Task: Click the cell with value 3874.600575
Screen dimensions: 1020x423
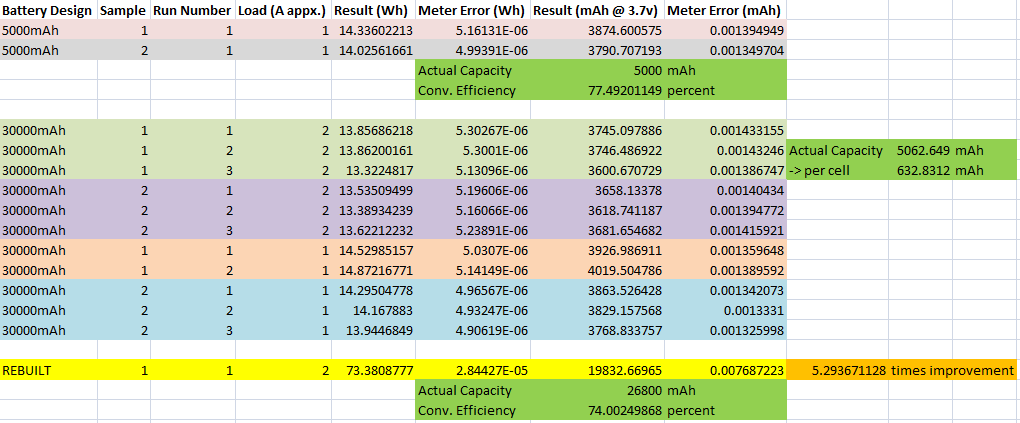Action: pyautogui.click(x=598, y=30)
